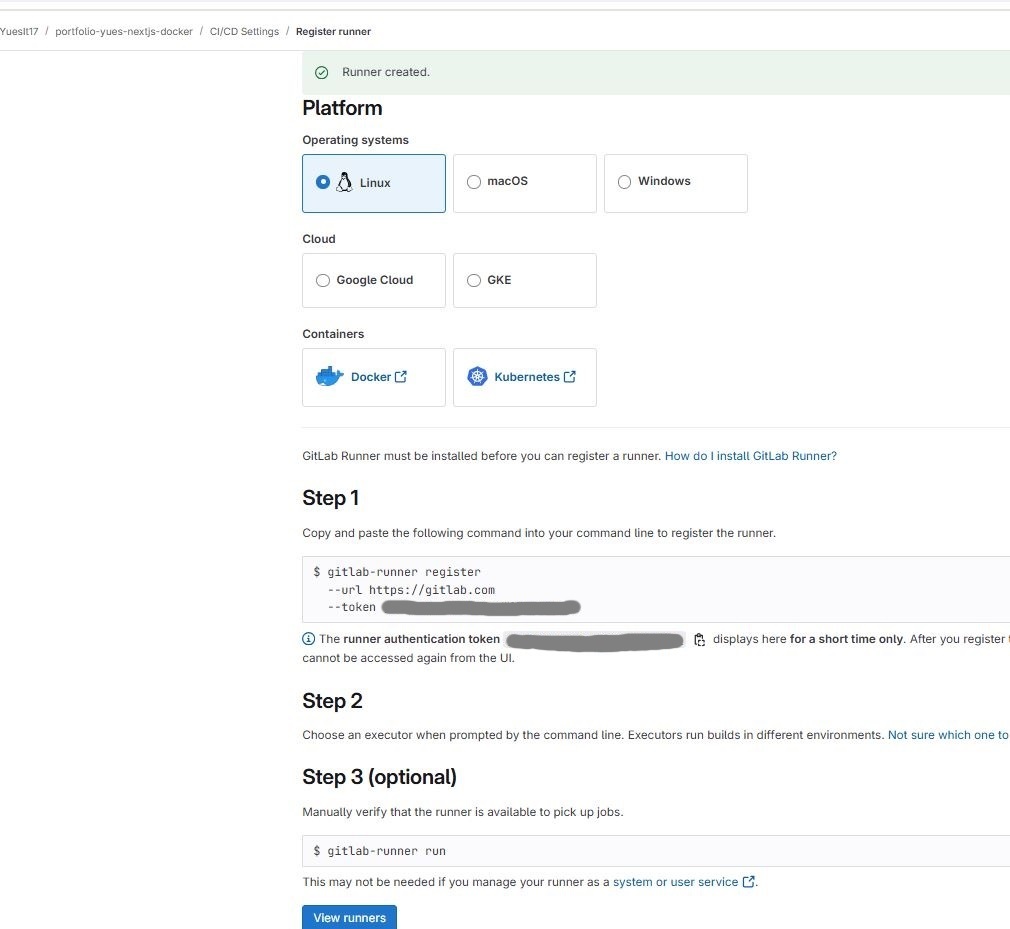Click the 'Runner created.' message text
This screenshot has width=1010, height=929.
click(x=386, y=72)
